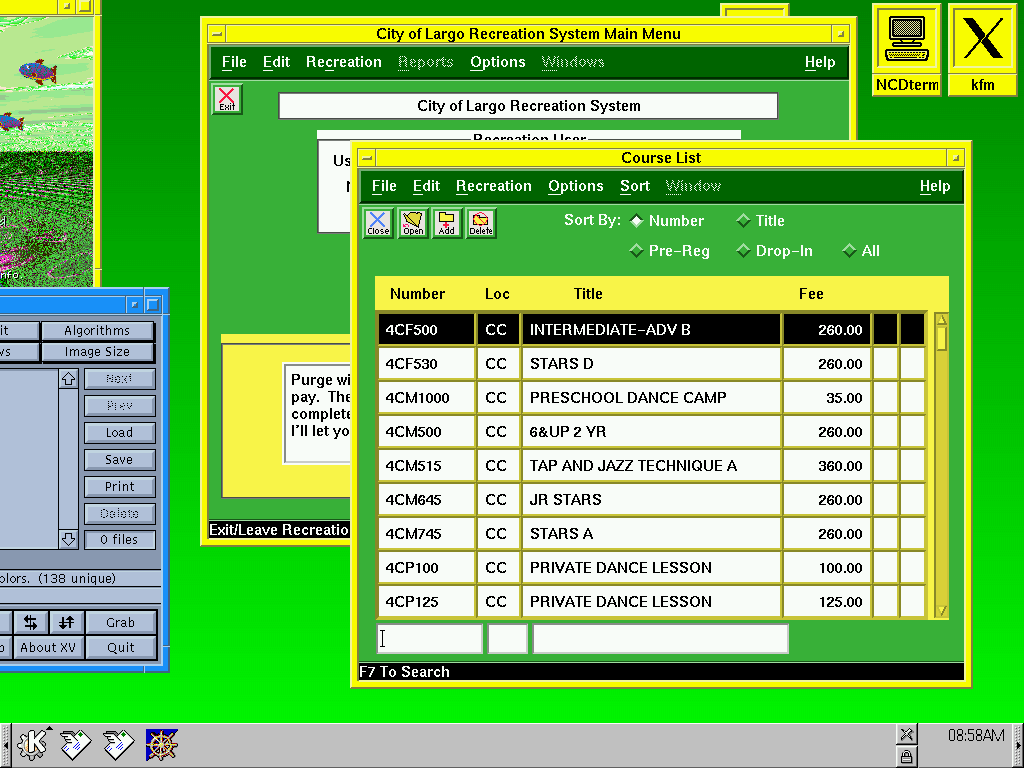The height and width of the screenshot is (768, 1024).
Task: Choose the Pre-Reg filter option
Action: [x=636, y=251]
